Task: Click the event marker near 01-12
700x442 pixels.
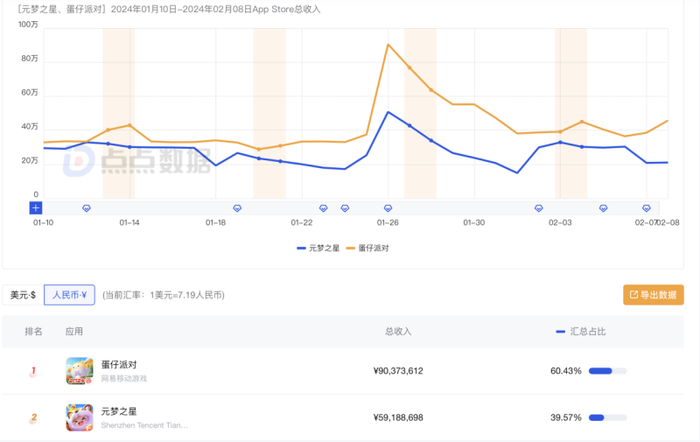Action: [86, 208]
